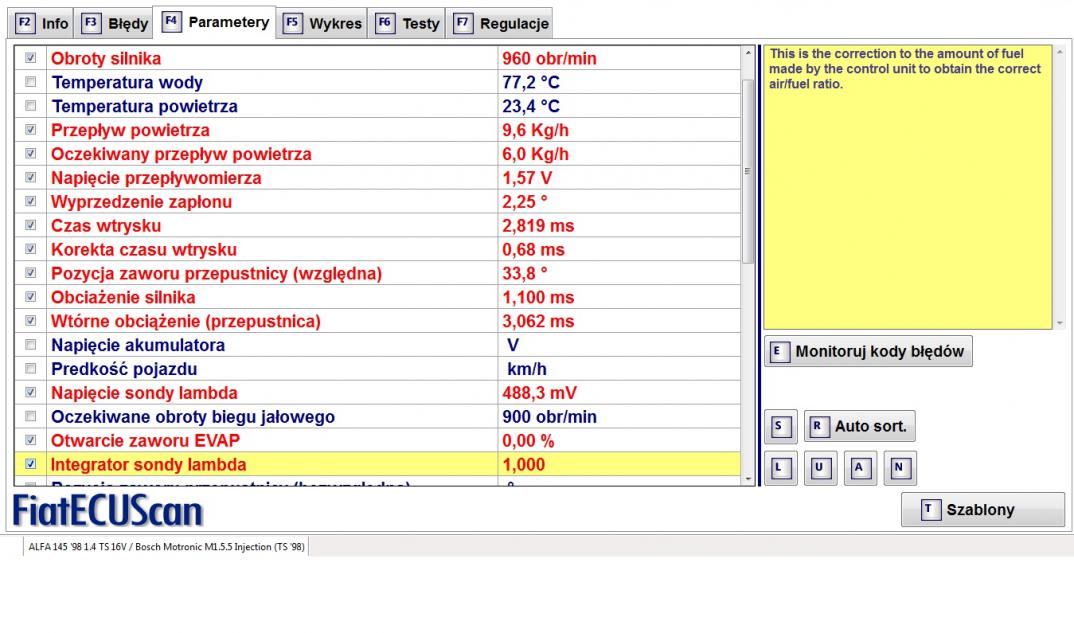The height and width of the screenshot is (633, 1074).
Task: Click description panel scroll up arrow
Action: (1060, 52)
